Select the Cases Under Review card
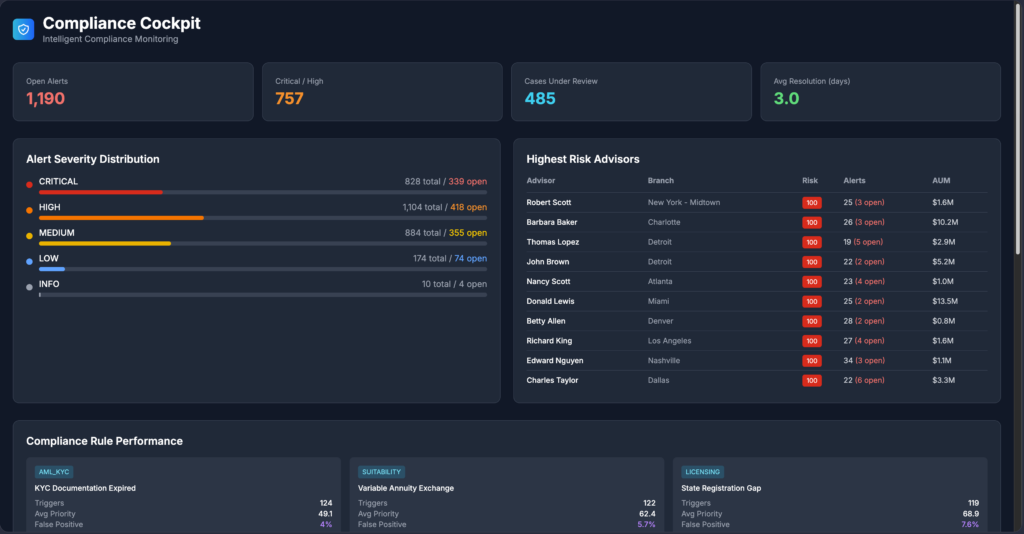Screen dimensions: 1024x534 (x=631, y=92)
